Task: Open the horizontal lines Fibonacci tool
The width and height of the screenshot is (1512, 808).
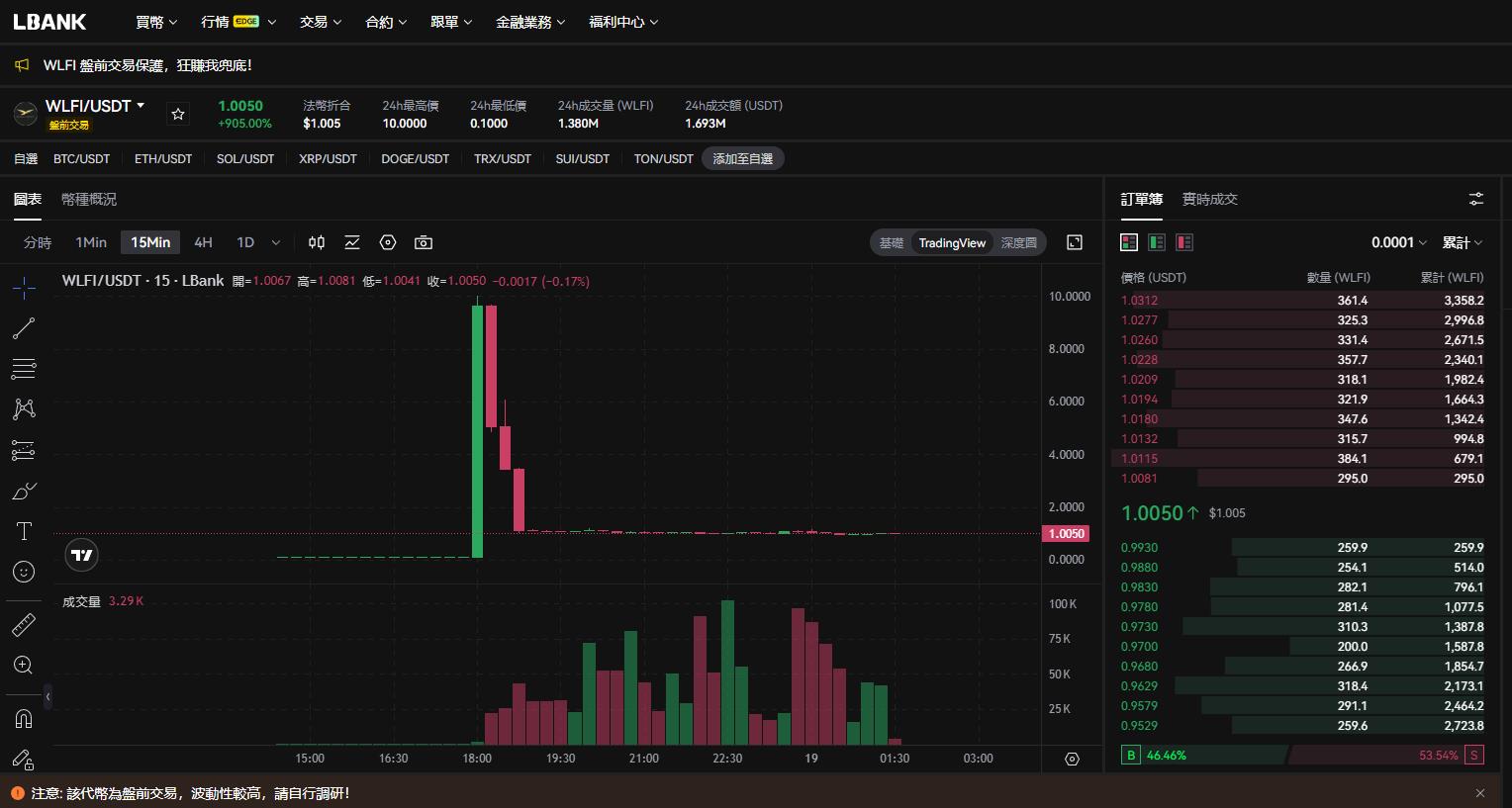Action: 24,369
